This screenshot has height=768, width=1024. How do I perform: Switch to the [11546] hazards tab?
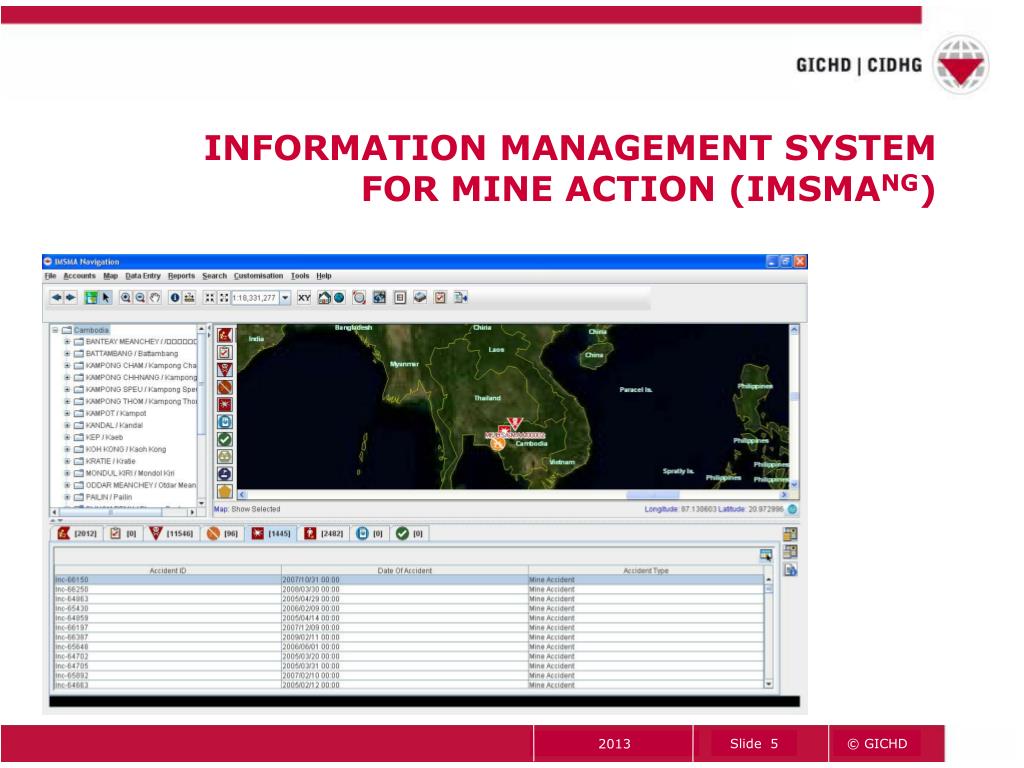172,534
